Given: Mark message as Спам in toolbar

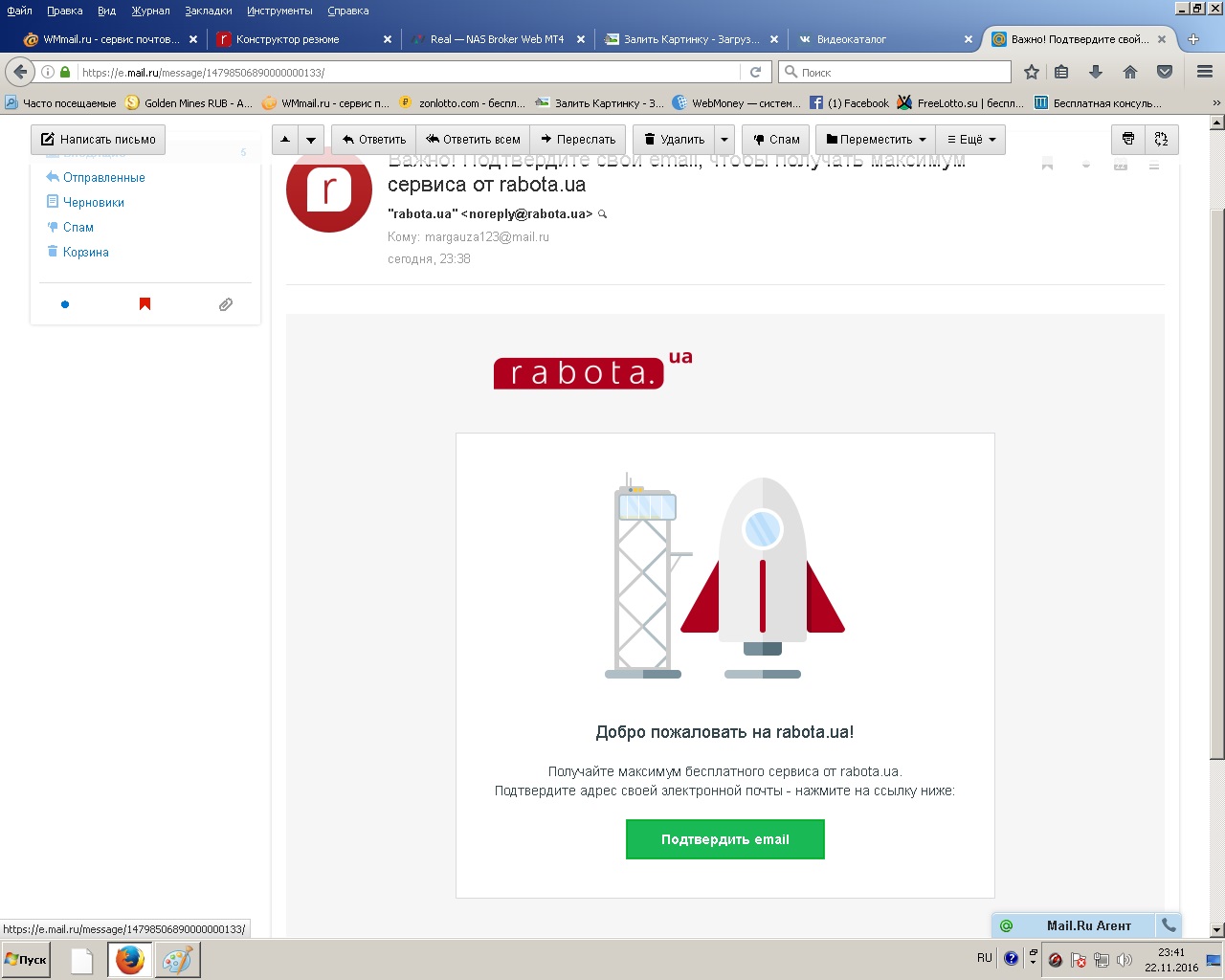Looking at the screenshot, I should point(776,139).
